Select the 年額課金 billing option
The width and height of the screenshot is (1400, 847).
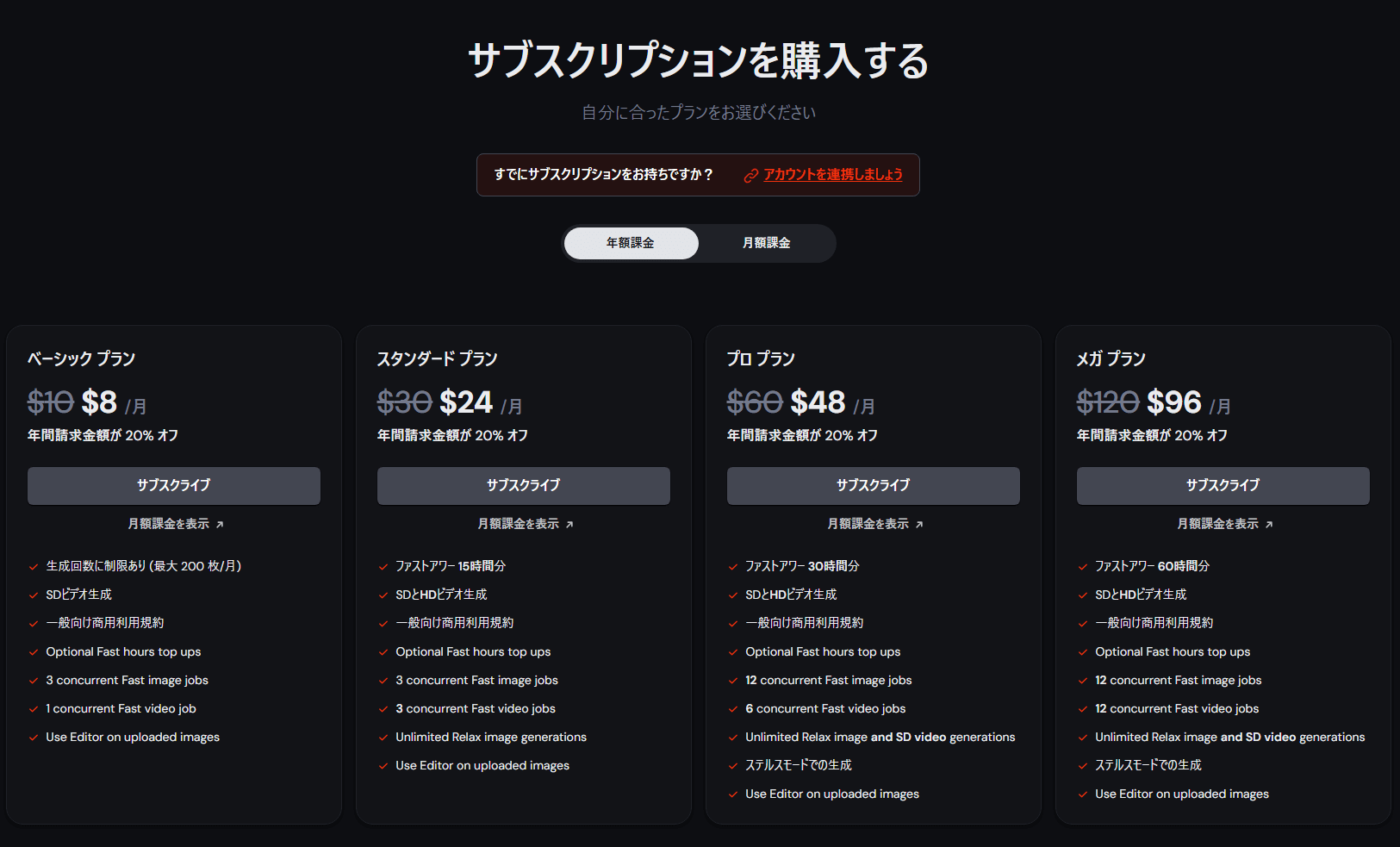pos(631,243)
